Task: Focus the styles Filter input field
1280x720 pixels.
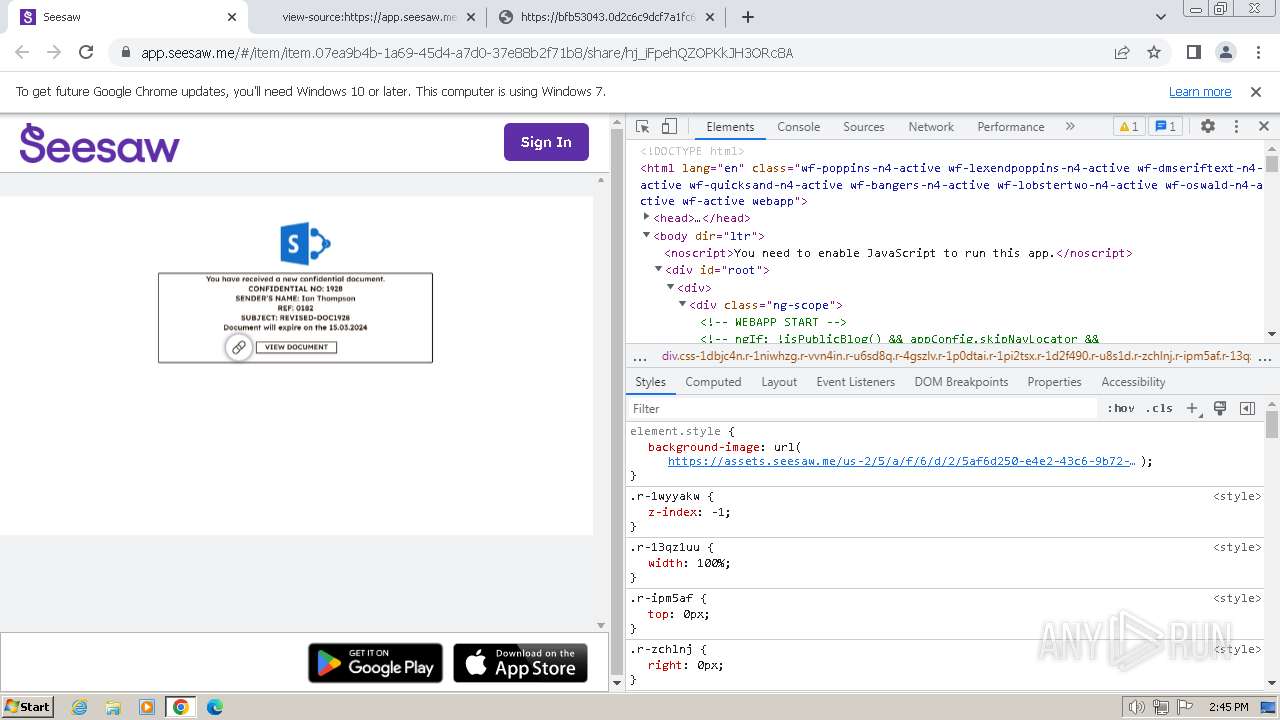Action: pyautogui.click(x=863, y=408)
